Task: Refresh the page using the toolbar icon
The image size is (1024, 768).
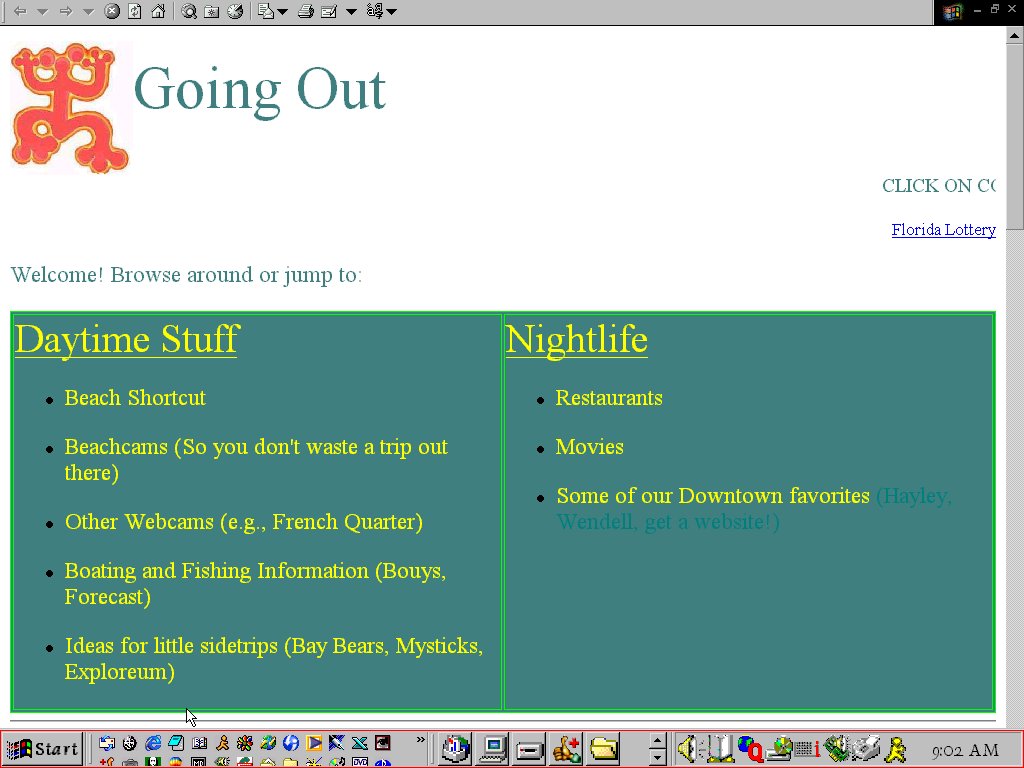Action: coord(135,11)
